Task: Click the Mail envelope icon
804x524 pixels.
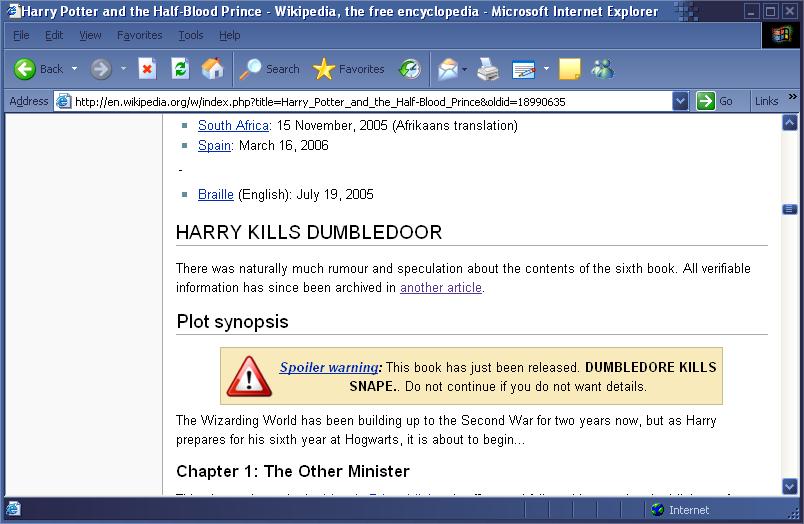Action: click(448, 69)
